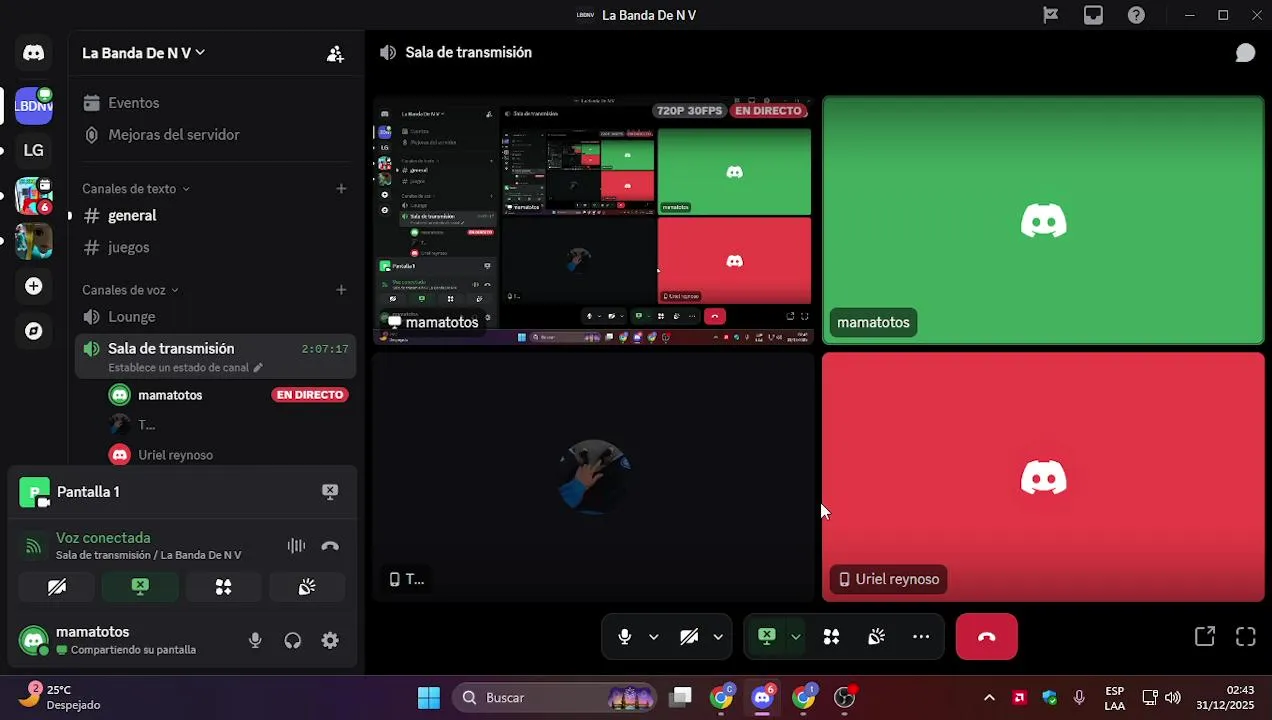Open Soundboard icon in the voice panel
Viewport: 1272px width, 720px height.
click(307, 587)
